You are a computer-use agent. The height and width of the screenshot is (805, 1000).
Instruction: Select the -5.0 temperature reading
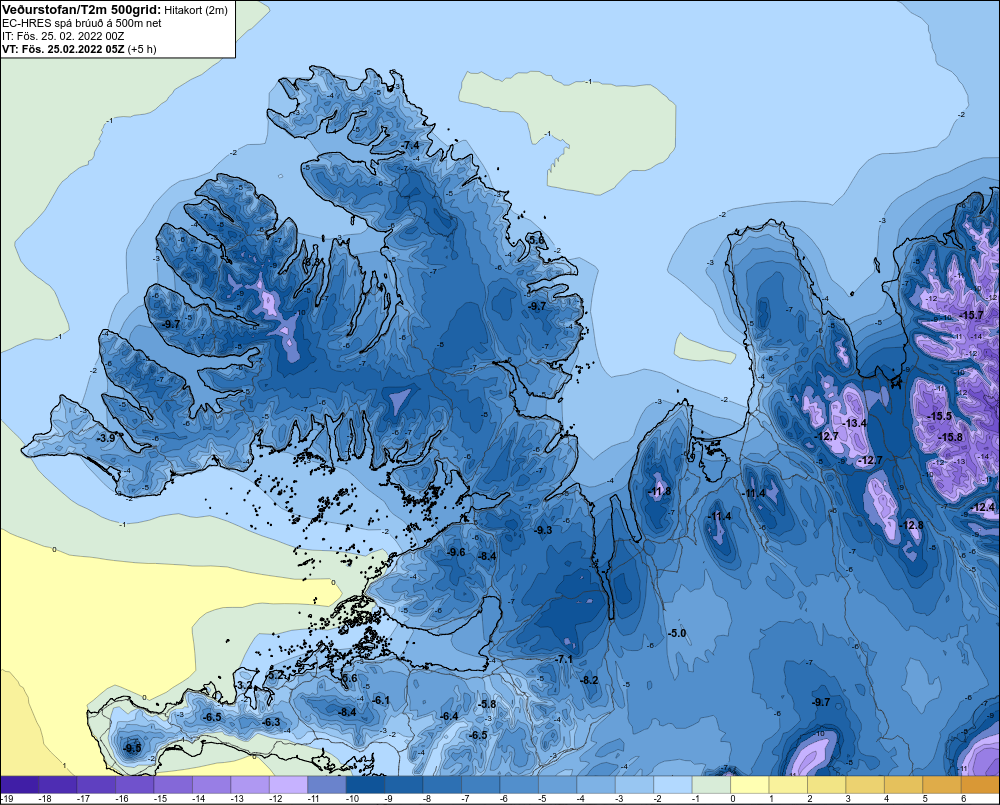pyautogui.click(x=677, y=633)
